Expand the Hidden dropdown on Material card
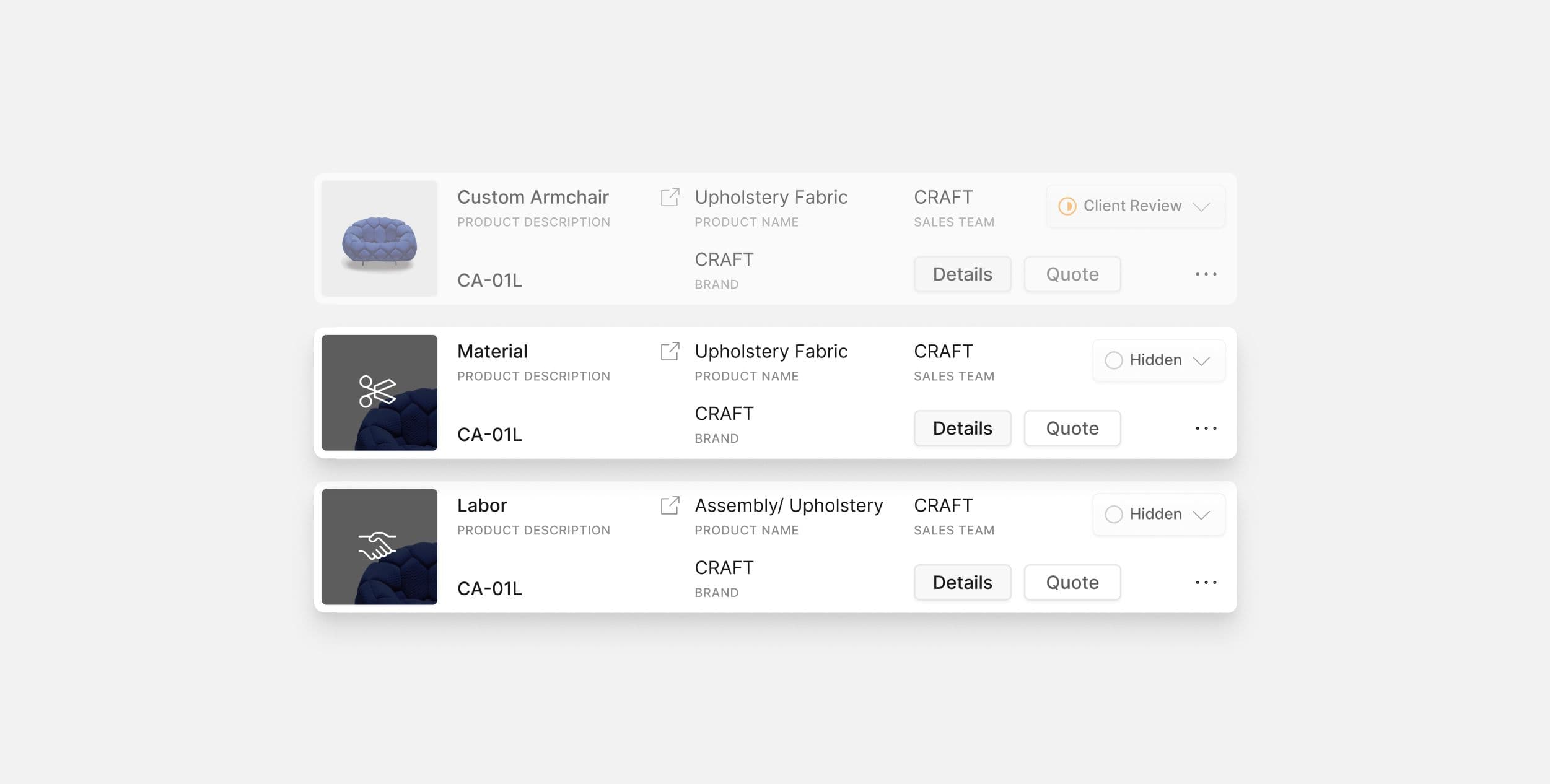Image resolution: width=1550 pixels, height=784 pixels. coord(1200,359)
